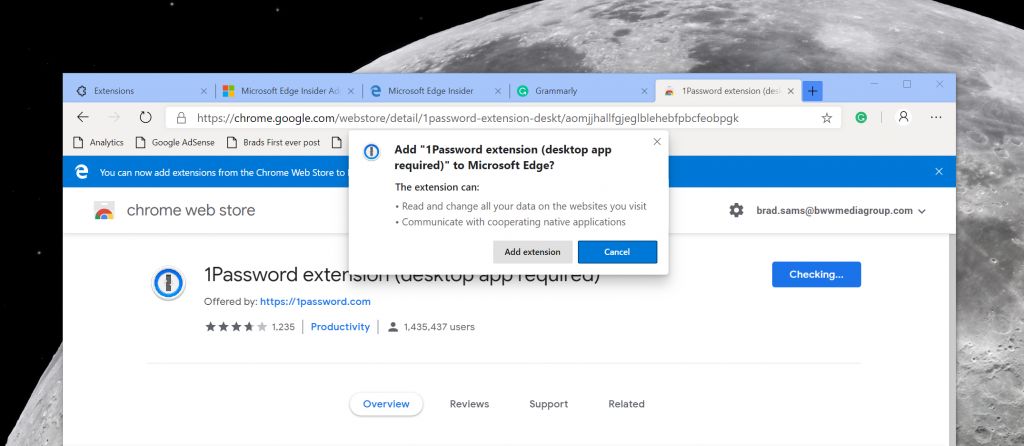Click the lock icon in the address bar
1024x446 pixels.
[x=182, y=118]
